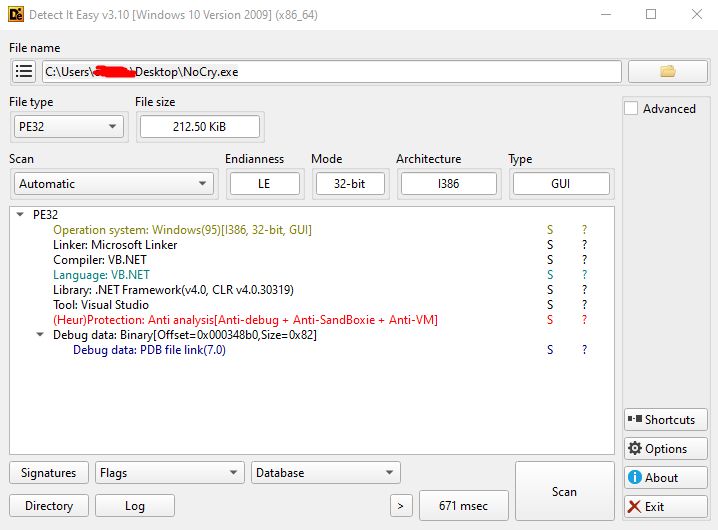
Task: Open the Scan mode Automatic dropdown
Action: click(114, 184)
